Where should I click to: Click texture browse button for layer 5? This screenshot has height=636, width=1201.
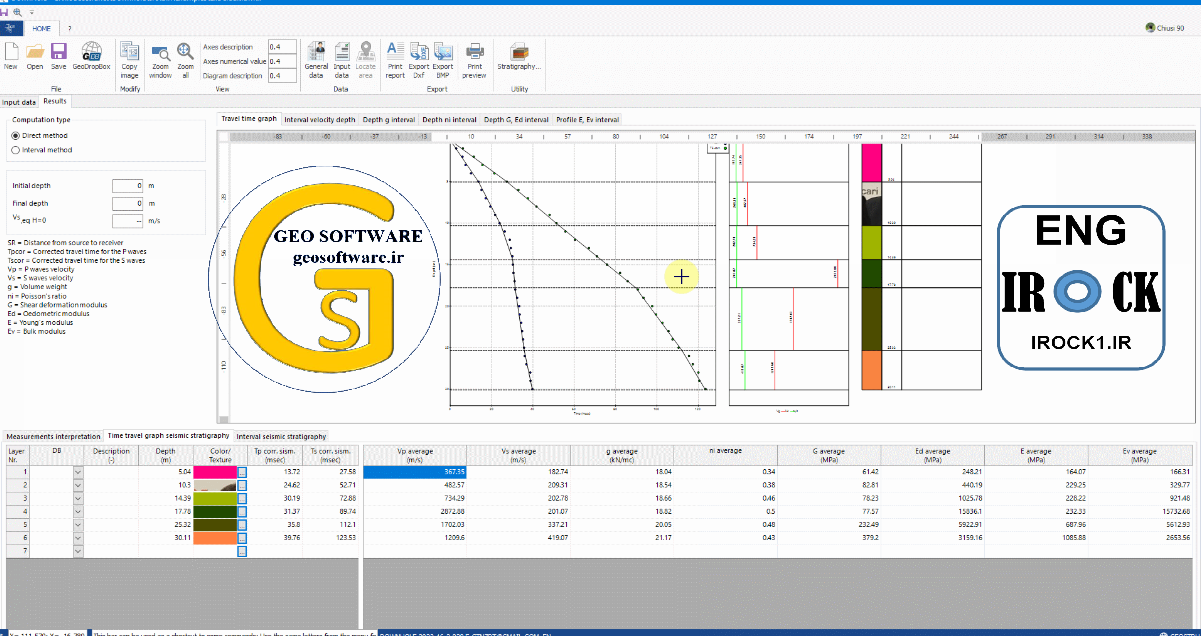(x=242, y=524)
